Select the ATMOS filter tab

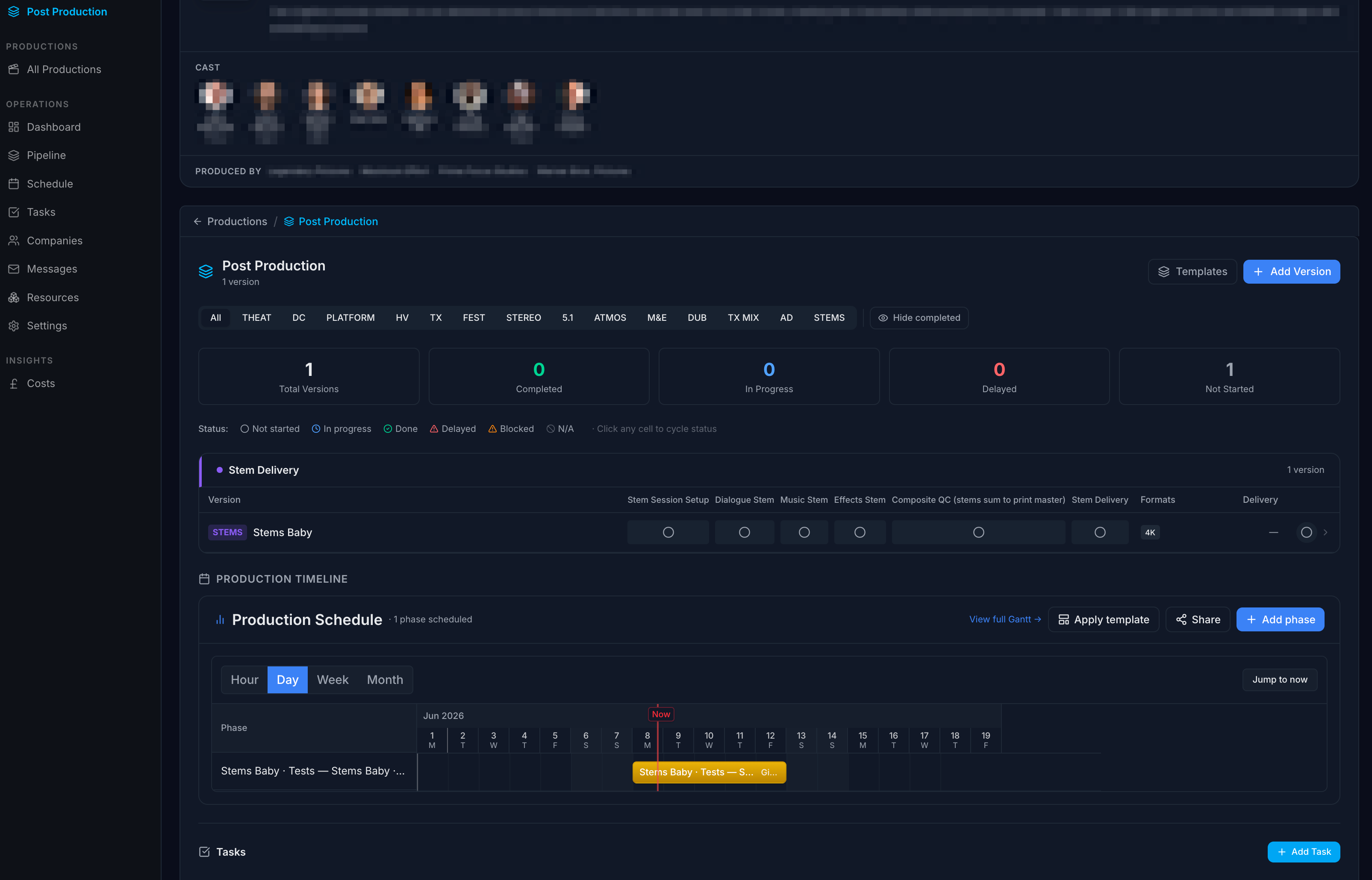click(x=610, y=318)
